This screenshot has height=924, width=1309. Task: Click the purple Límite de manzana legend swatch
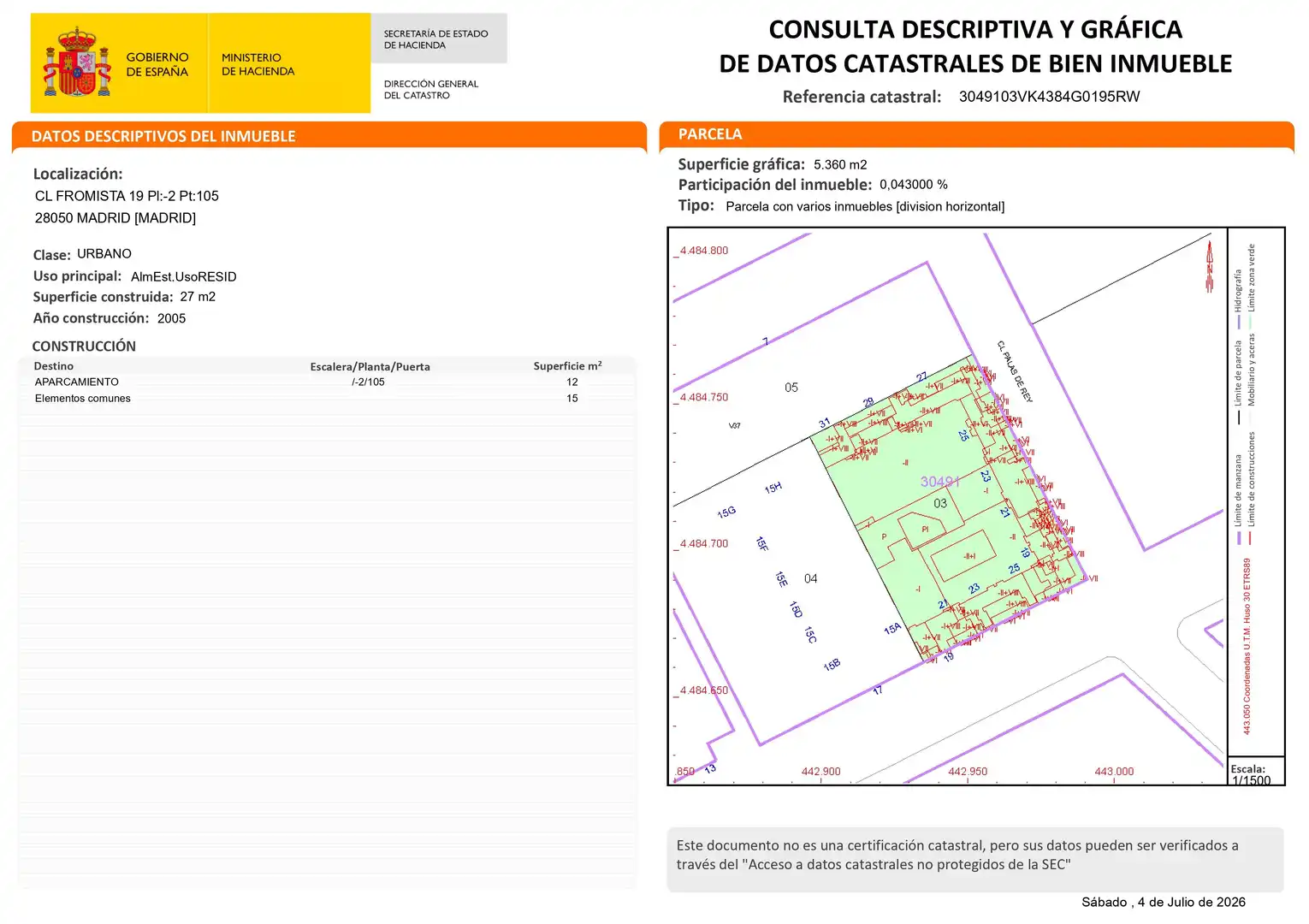tap(1239, 538)
